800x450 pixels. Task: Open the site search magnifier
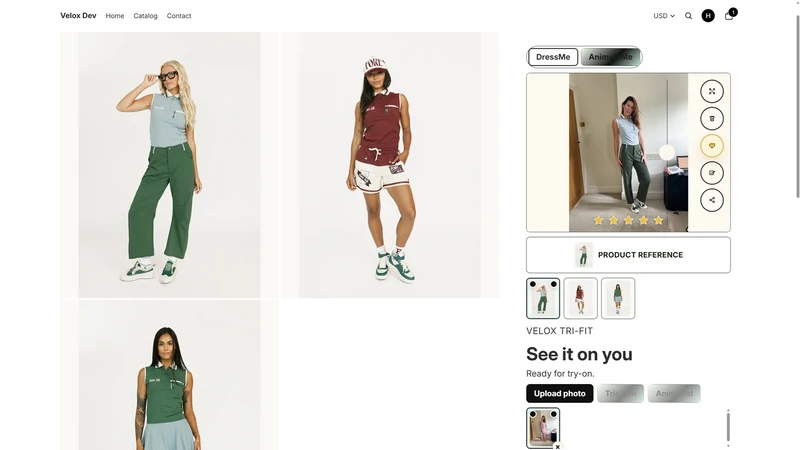point(688,16)
